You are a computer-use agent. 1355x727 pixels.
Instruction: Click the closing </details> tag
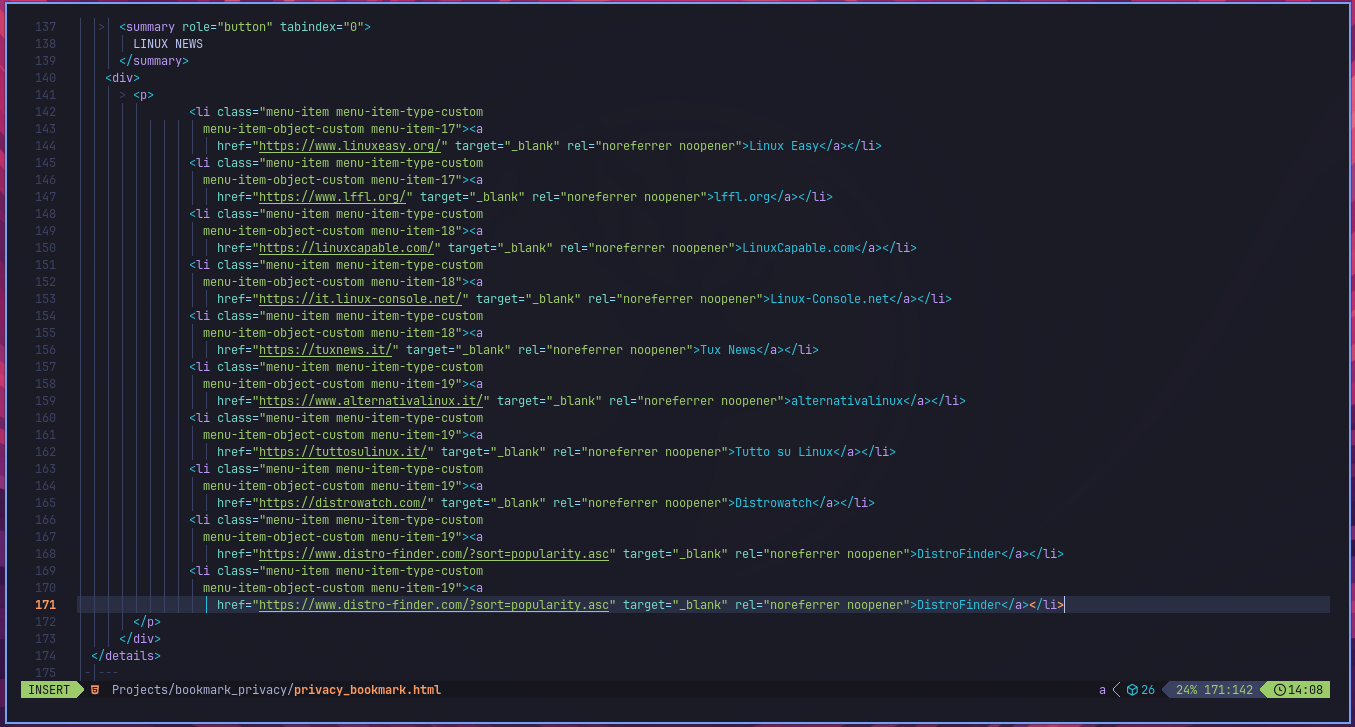[x=126, y=656]
